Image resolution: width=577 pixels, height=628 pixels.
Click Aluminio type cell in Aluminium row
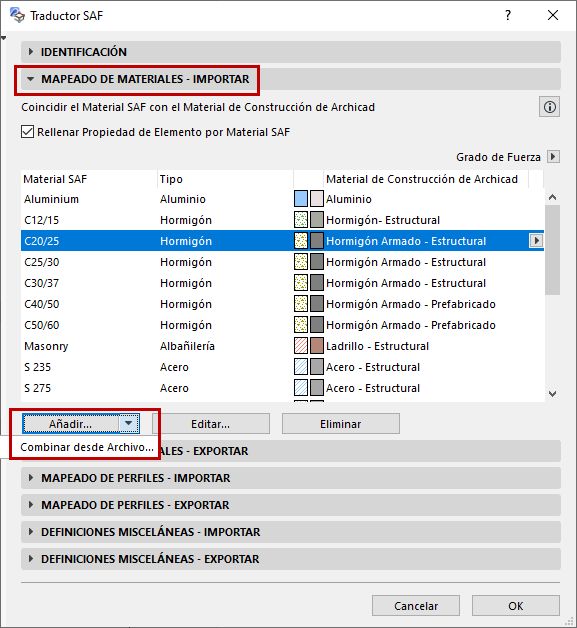pos(183,199)
